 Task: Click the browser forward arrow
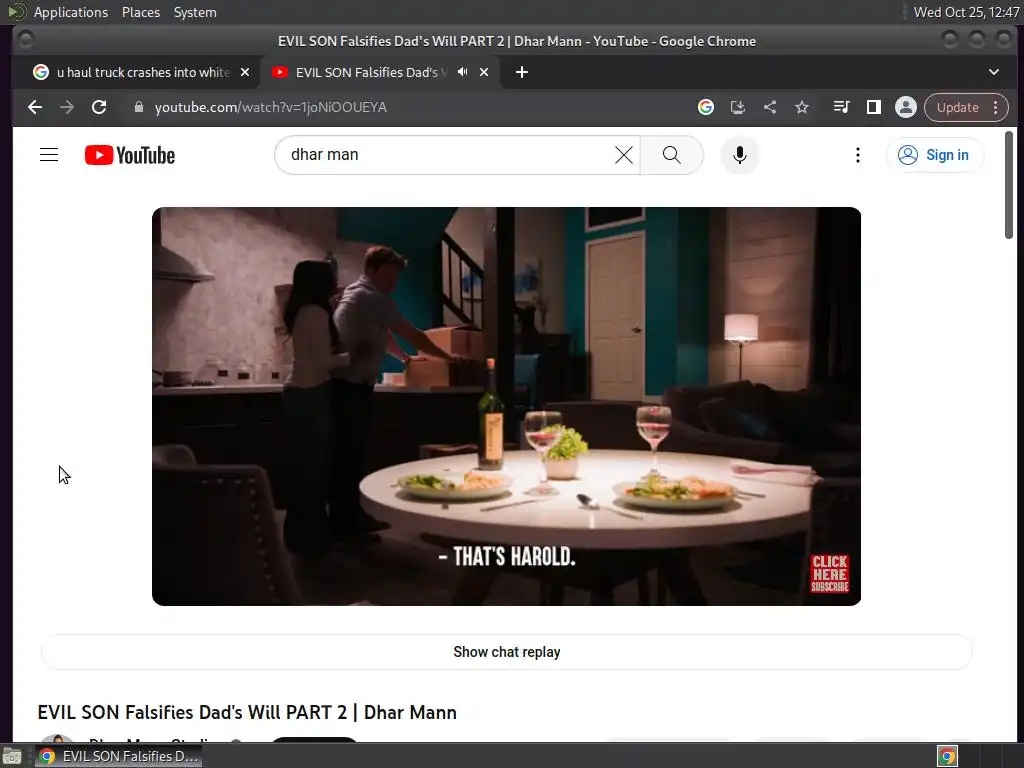click(67, 107)
